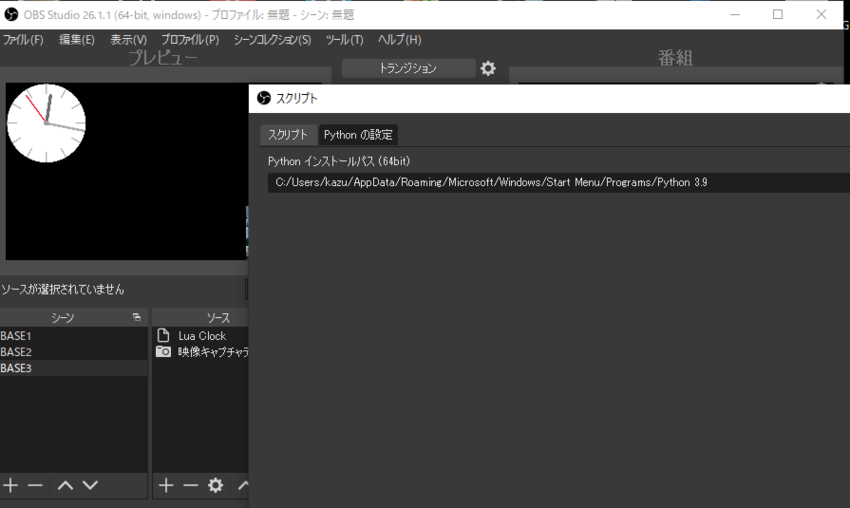Viewport: 850px width, 508px height.
Task: Open the 表示(V) menu
Action: tap(128, 40)
